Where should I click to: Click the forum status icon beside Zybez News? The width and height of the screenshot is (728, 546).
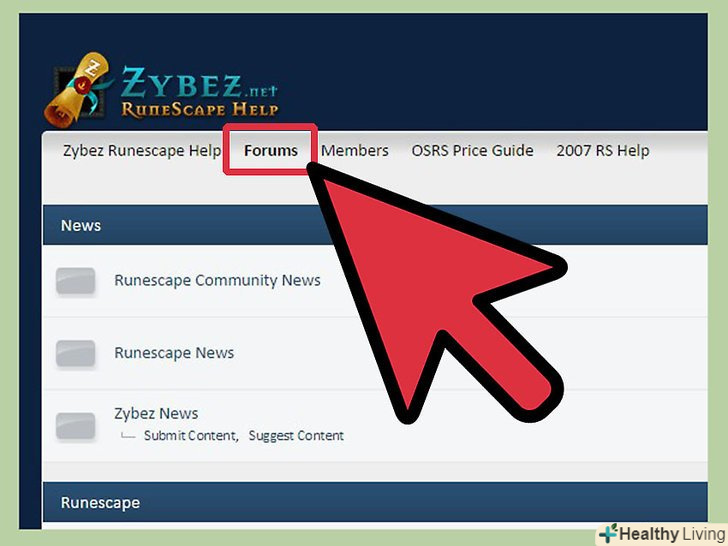tap(76, 425)
